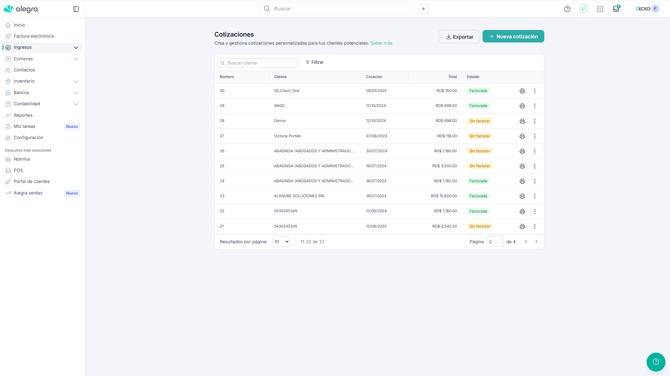Print quotation number 30
This screenshot has width=670, height=376.
pyautogui.click(x=522, y=91)
